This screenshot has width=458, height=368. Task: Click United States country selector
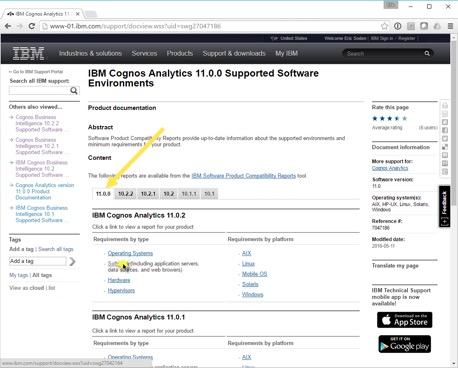point(289,38)
